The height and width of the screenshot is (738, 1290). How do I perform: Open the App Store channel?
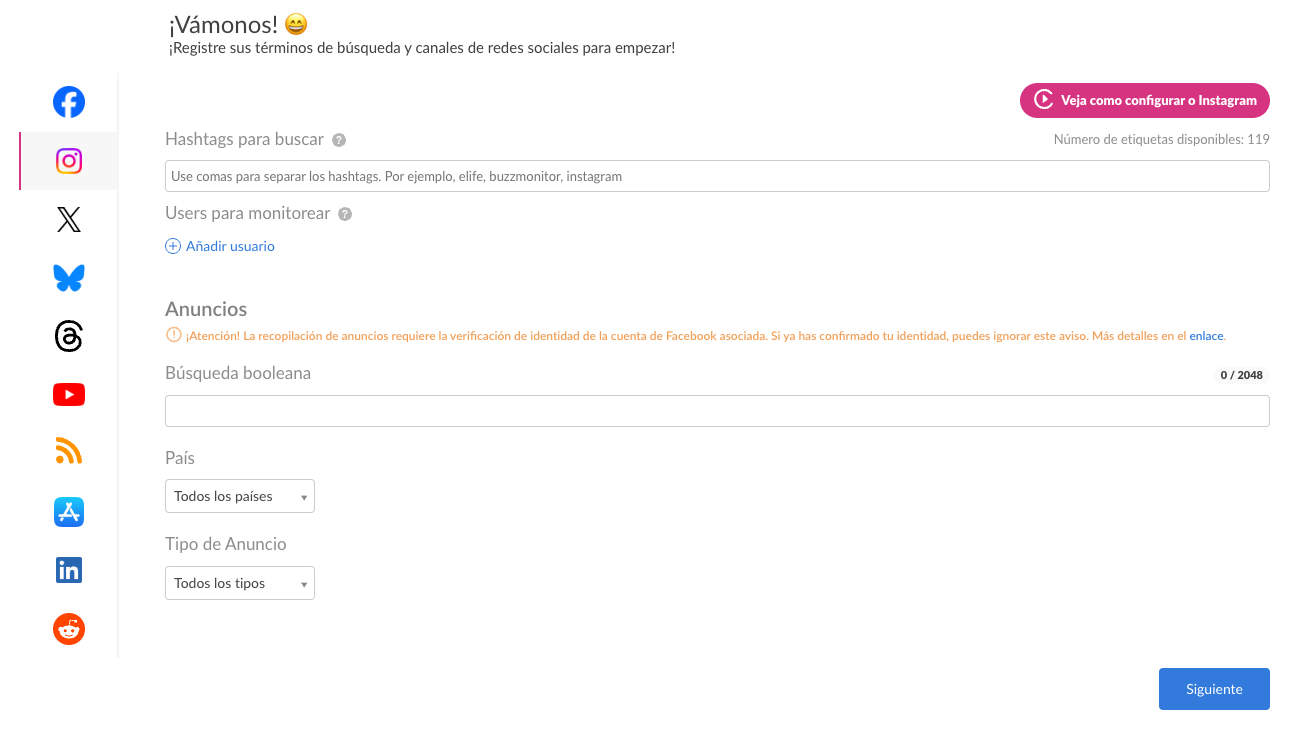[69, 512]
